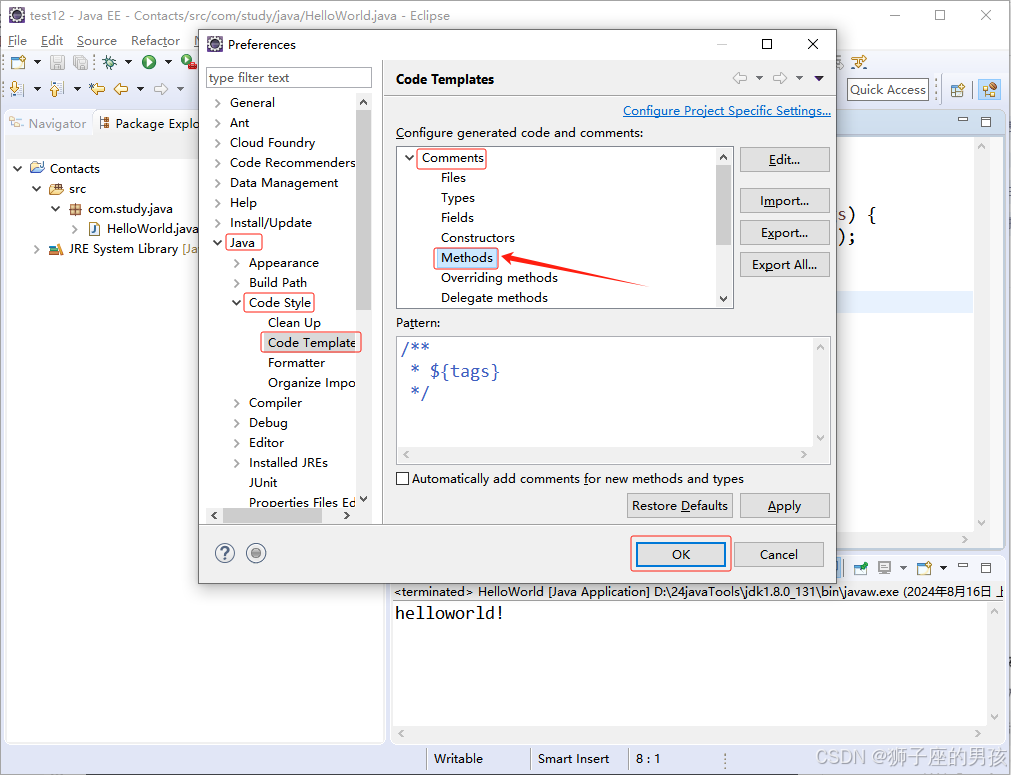Image resolution: width=1011 pixels, height=775 pixels.
Task: Click the type filter text field
Action: [x=289, y=77]
